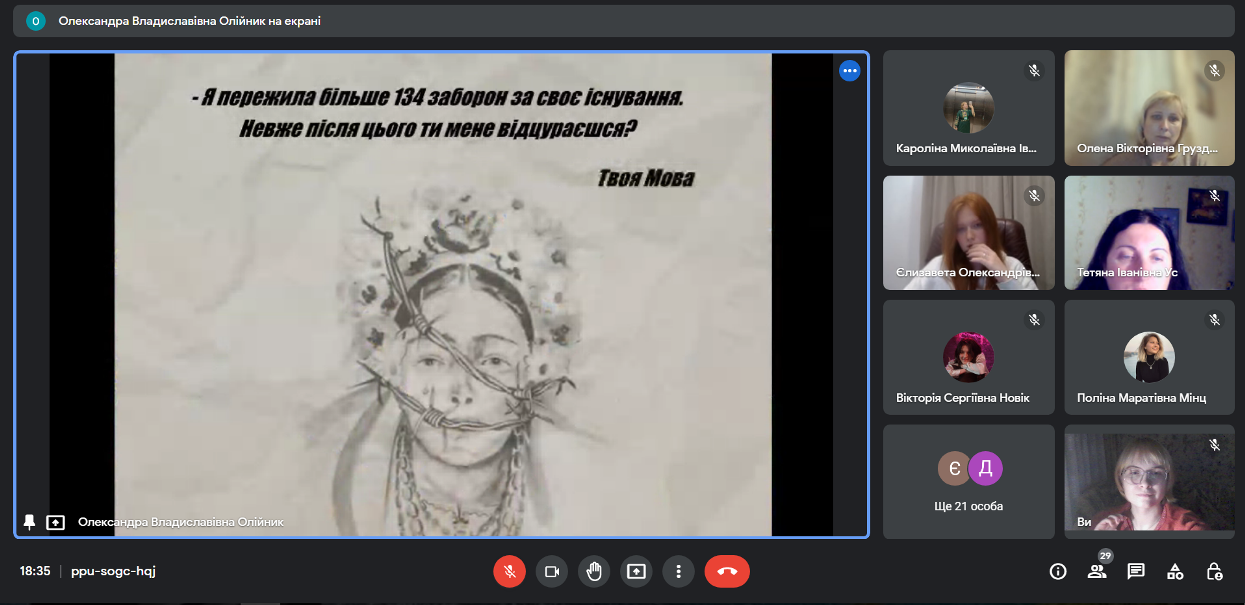Click the present screen icon

click(636, 571)
